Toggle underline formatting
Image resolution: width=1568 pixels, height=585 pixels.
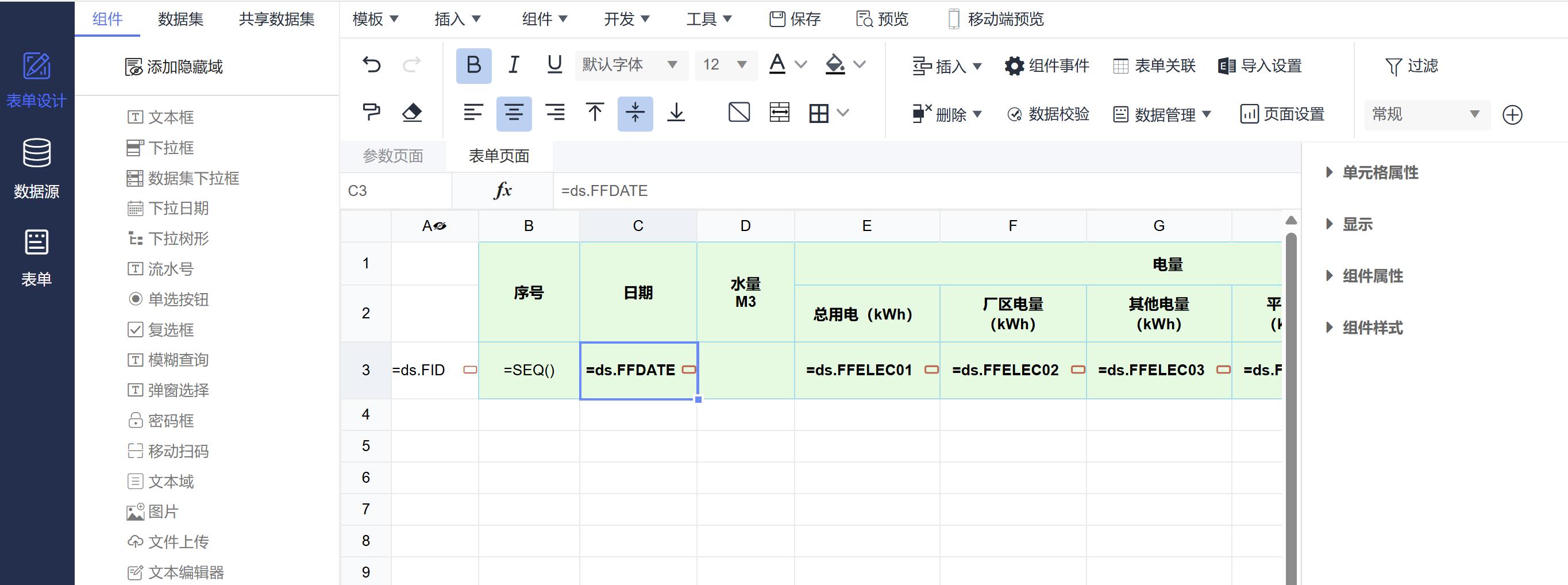554,64
